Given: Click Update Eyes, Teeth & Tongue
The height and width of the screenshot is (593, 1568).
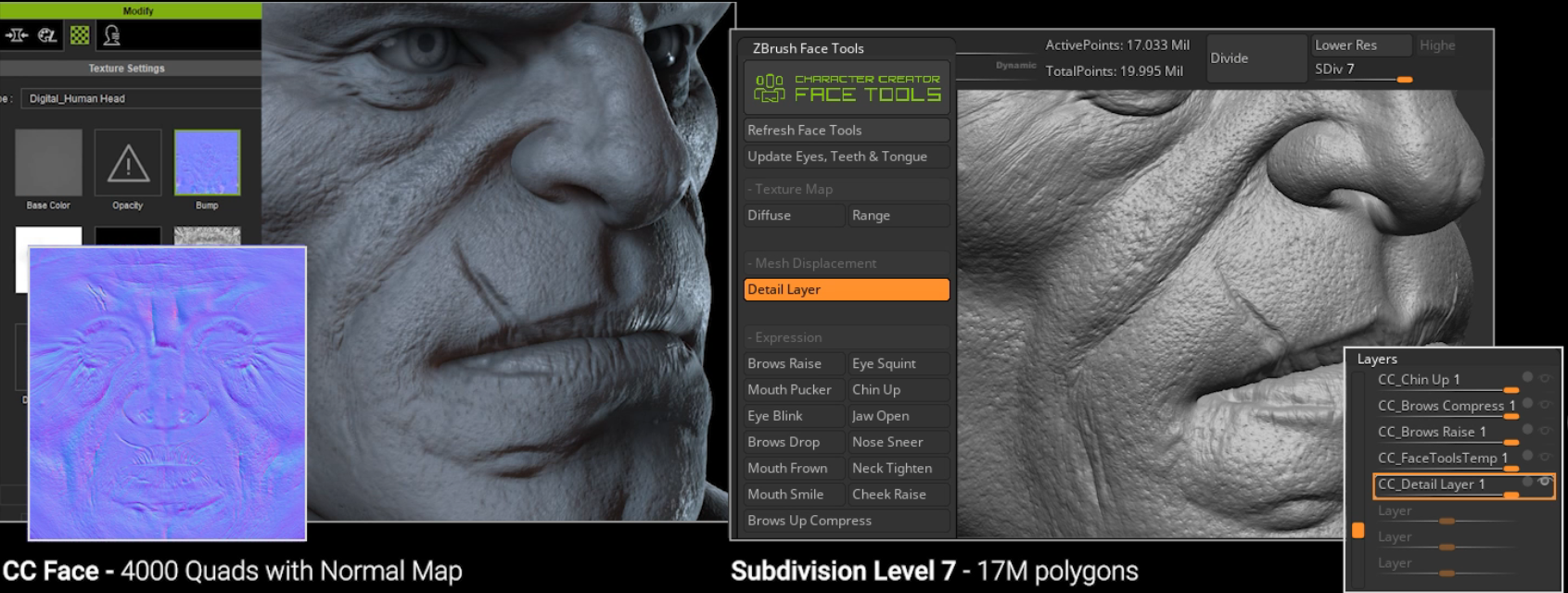Looking at the screenshot, I should pos(847,156).
